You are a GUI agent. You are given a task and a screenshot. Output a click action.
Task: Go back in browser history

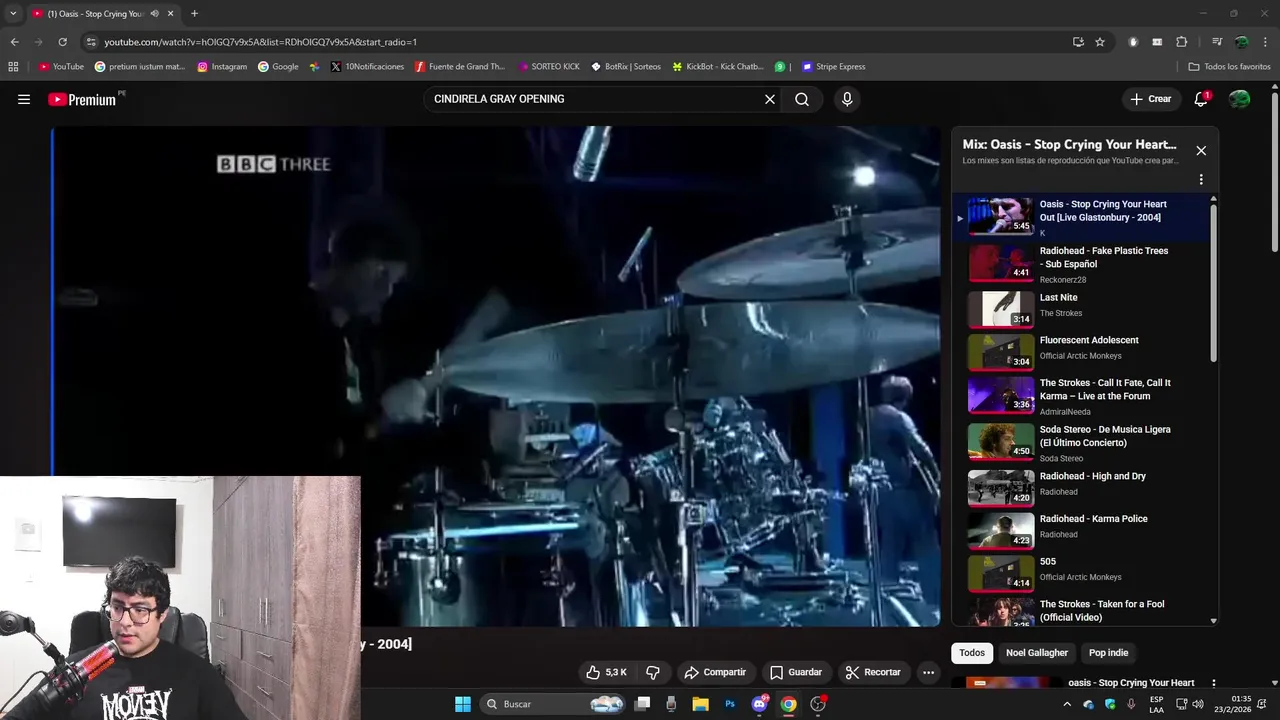click(x=14, y=42)
